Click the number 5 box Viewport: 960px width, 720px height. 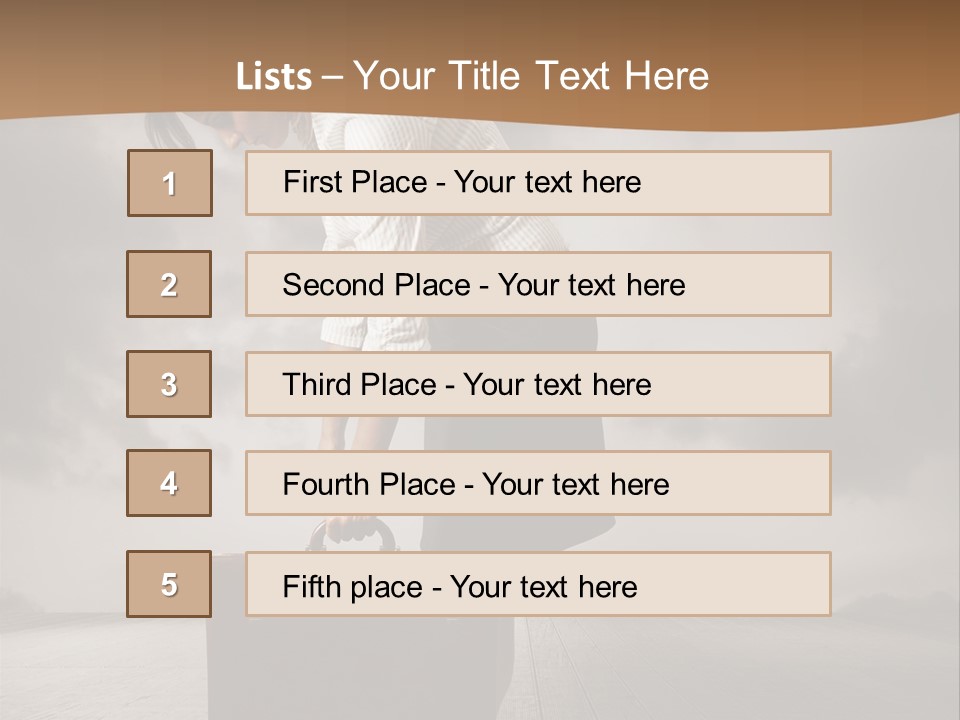pos(169,584)
